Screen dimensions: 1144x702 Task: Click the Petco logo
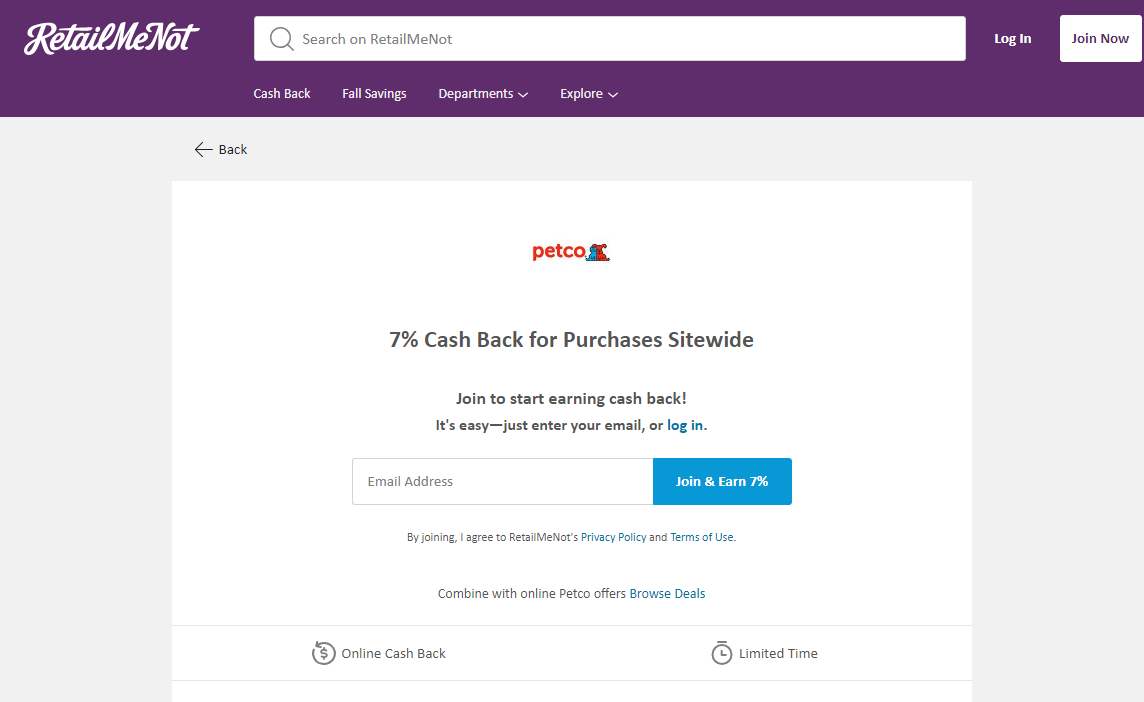[571, 252]
